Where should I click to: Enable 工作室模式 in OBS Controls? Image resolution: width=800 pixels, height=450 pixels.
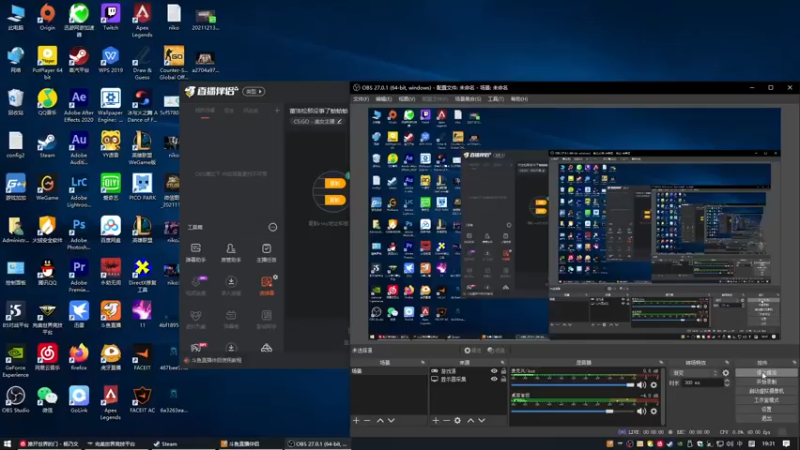pyautogui.click(x=766, y=400)
